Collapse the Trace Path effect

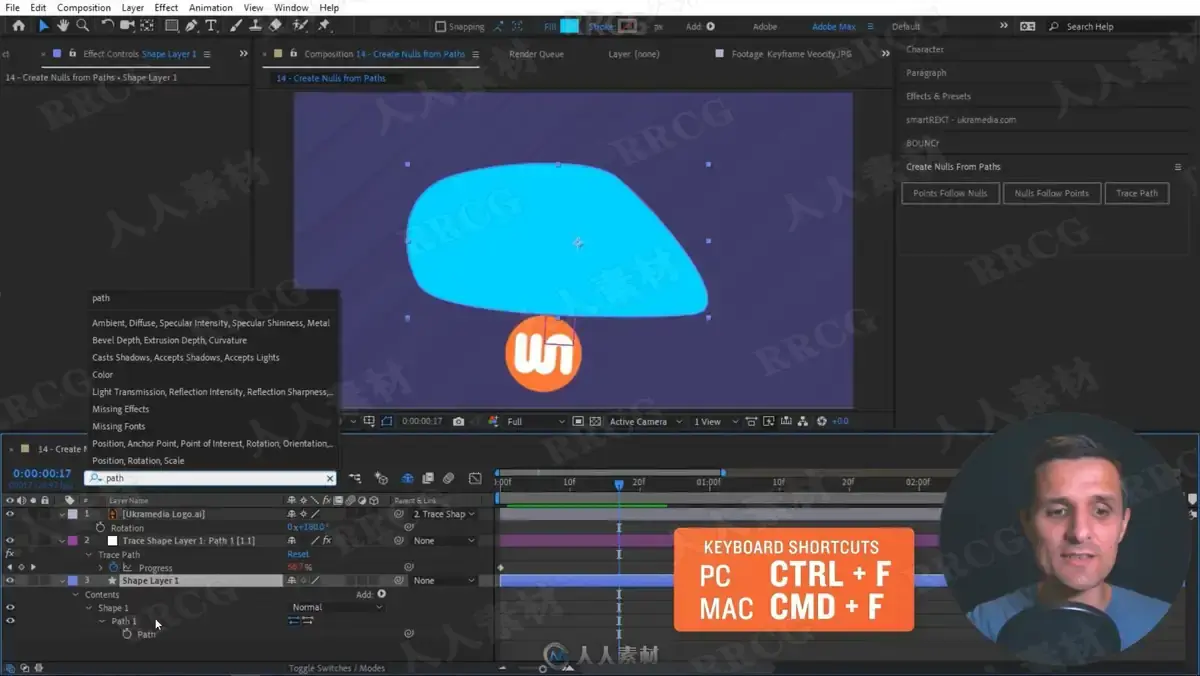pyautogui.click(x=89, y=555)
